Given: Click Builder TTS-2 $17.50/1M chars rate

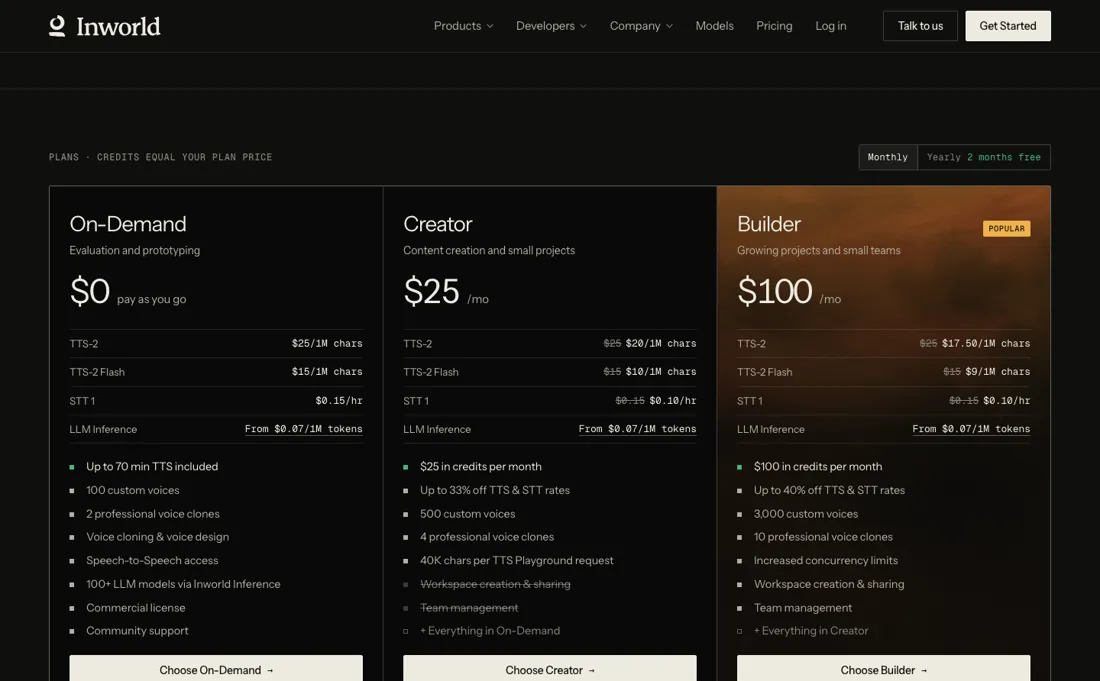Looking at the screenshot, I should (986, 344).
